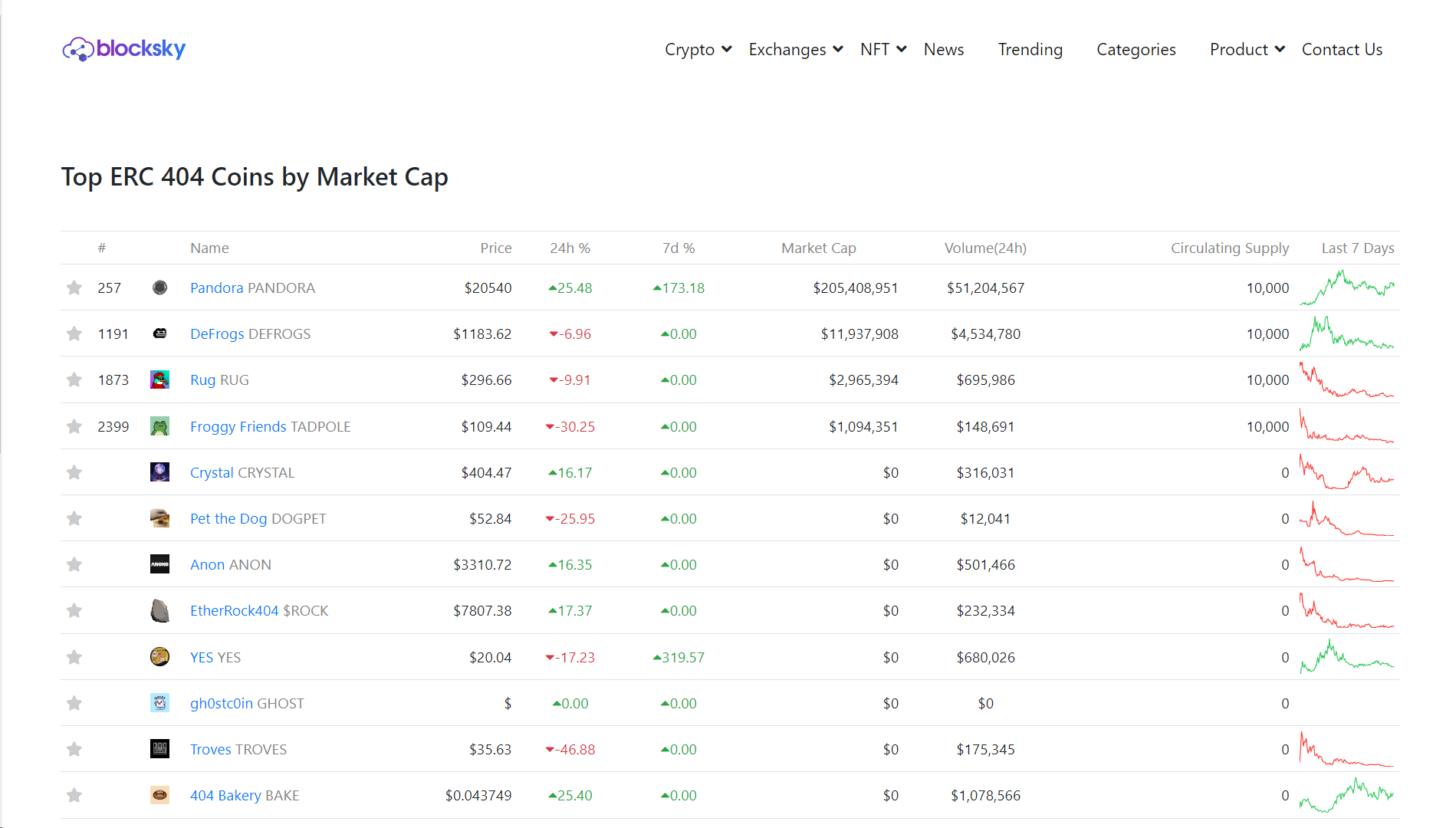
Task: Favorite Pandora with its star
Action: [x=74, y=287]
